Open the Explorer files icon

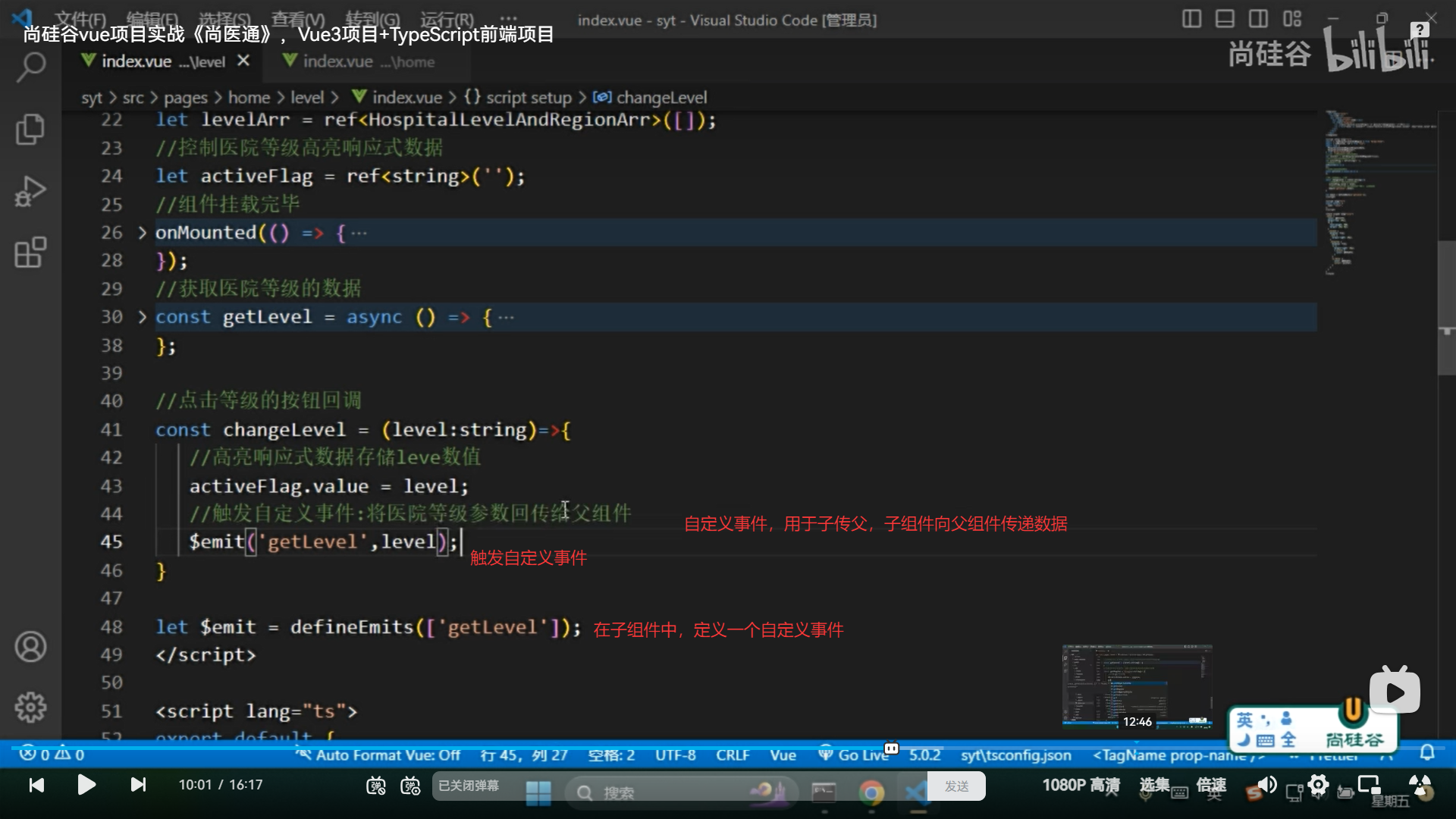(30, 129)
